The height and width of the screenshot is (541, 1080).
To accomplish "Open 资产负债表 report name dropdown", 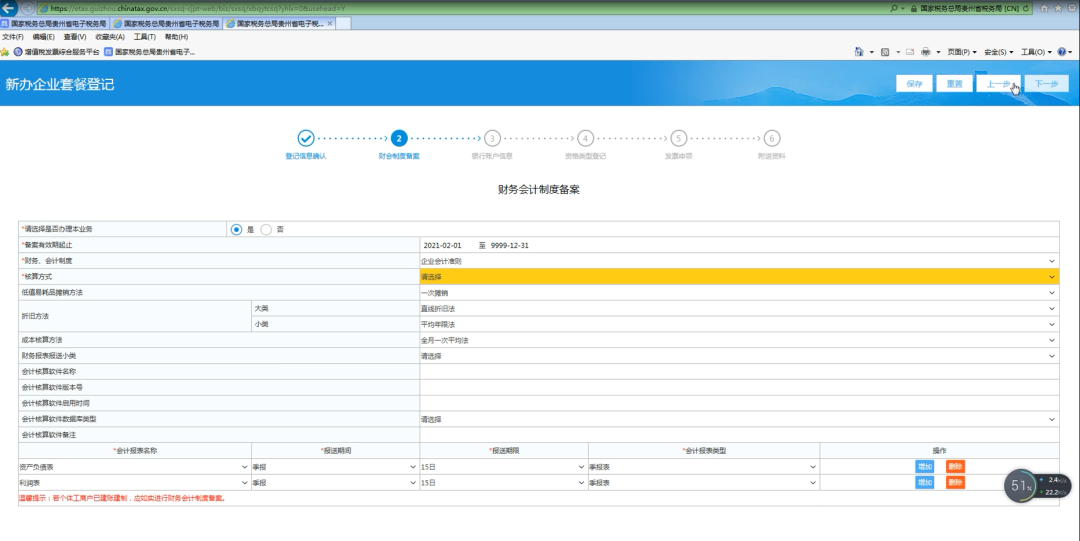I will point(134,467).
